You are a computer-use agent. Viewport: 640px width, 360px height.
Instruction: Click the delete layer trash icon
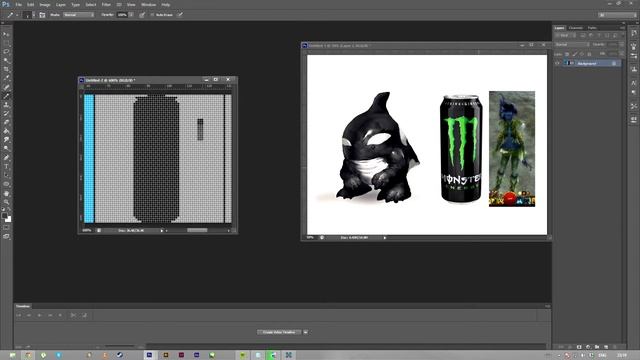(614, 347)
